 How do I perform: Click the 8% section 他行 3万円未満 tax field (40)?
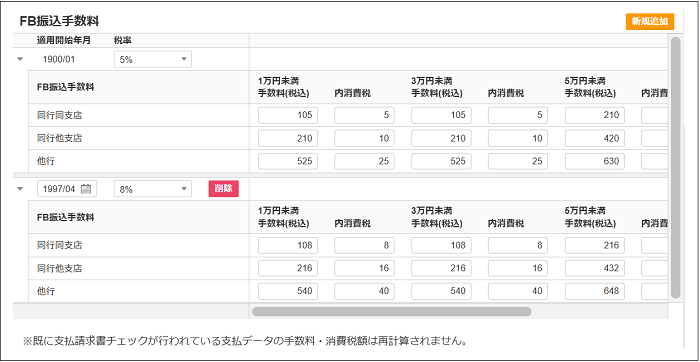[518, 291]
